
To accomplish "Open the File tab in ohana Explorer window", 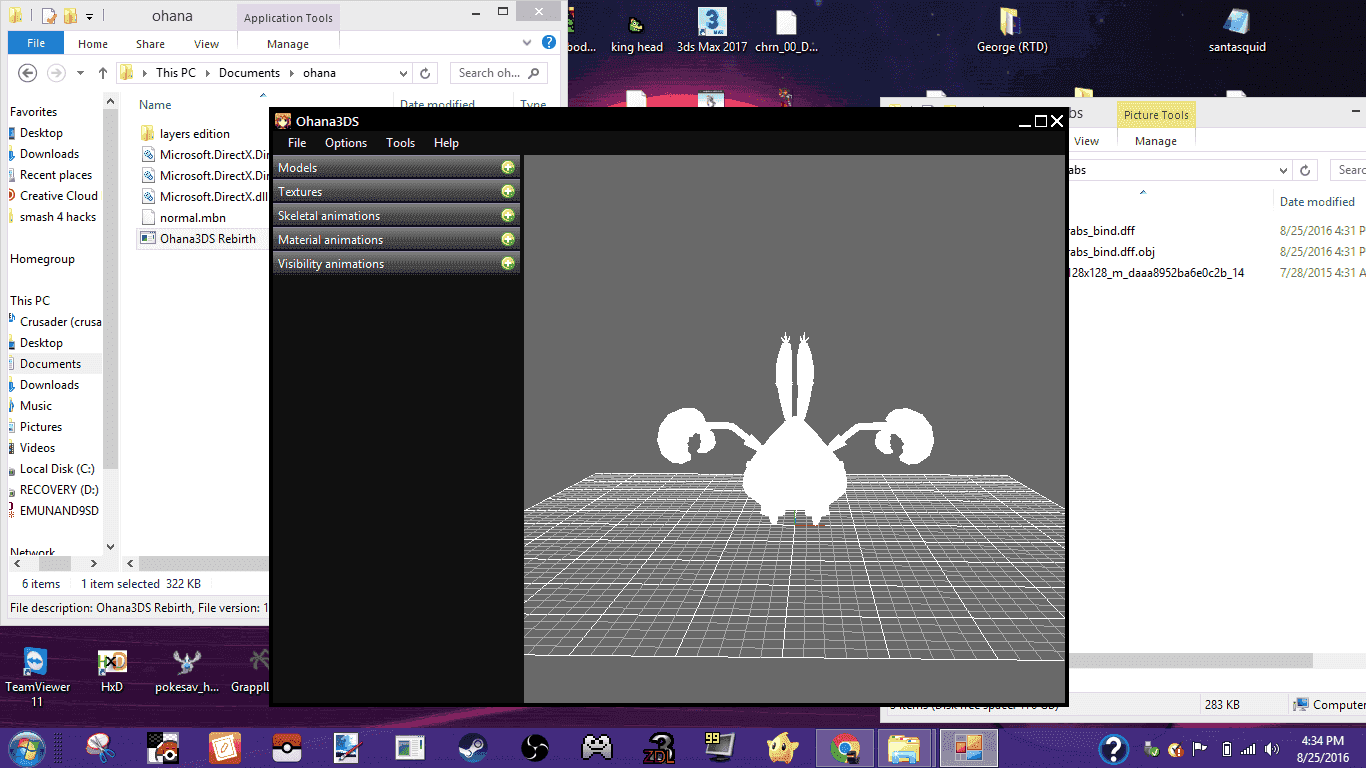I will 36,44.
